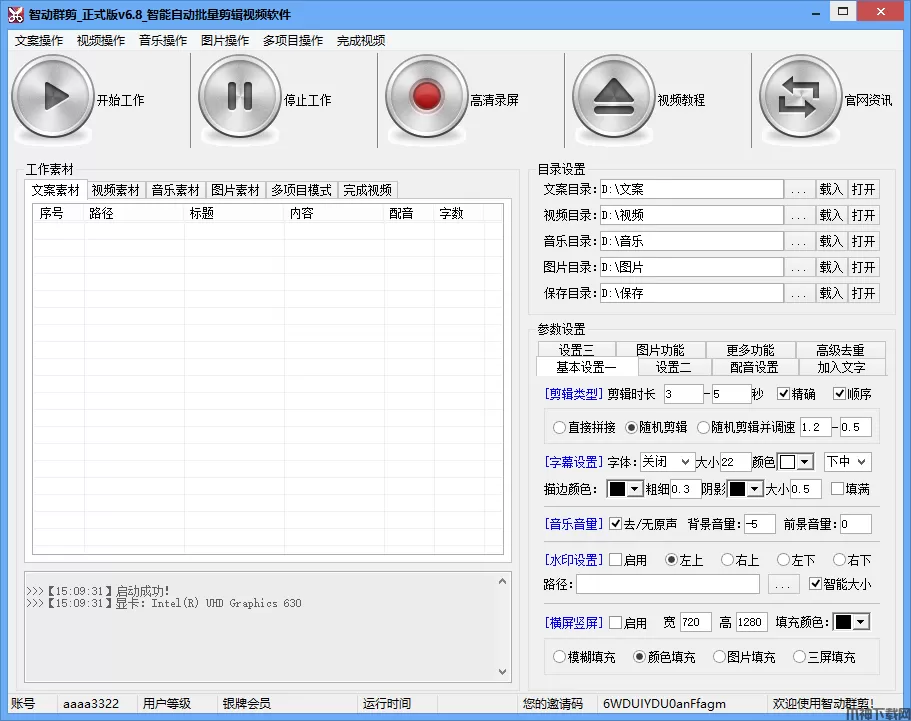The height and width of the screenshot is (721, 911).
Task: Toggle the 精确 checkbox
Action: pos(784,394)
